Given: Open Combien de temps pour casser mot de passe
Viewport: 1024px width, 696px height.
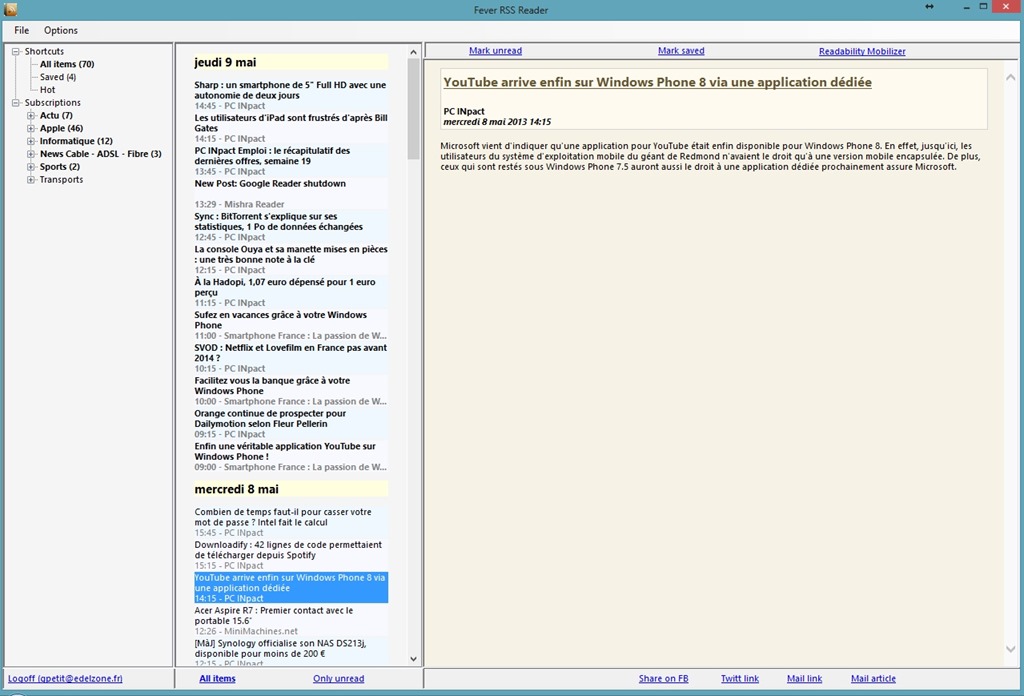Looking at the screenshot, I should click(291, 522).
